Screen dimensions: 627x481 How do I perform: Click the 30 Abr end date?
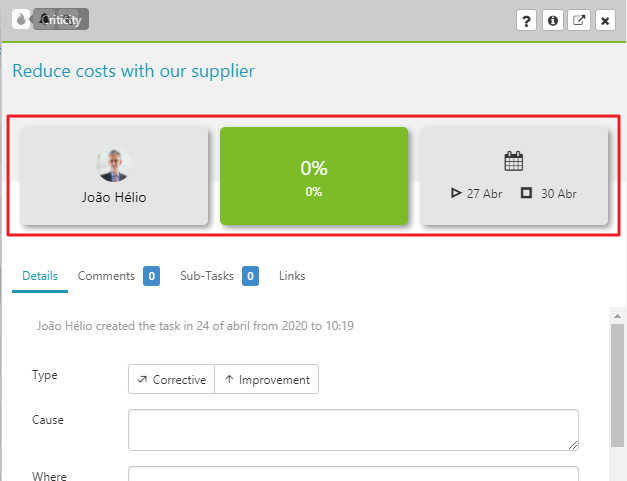[x=559, y=194]
